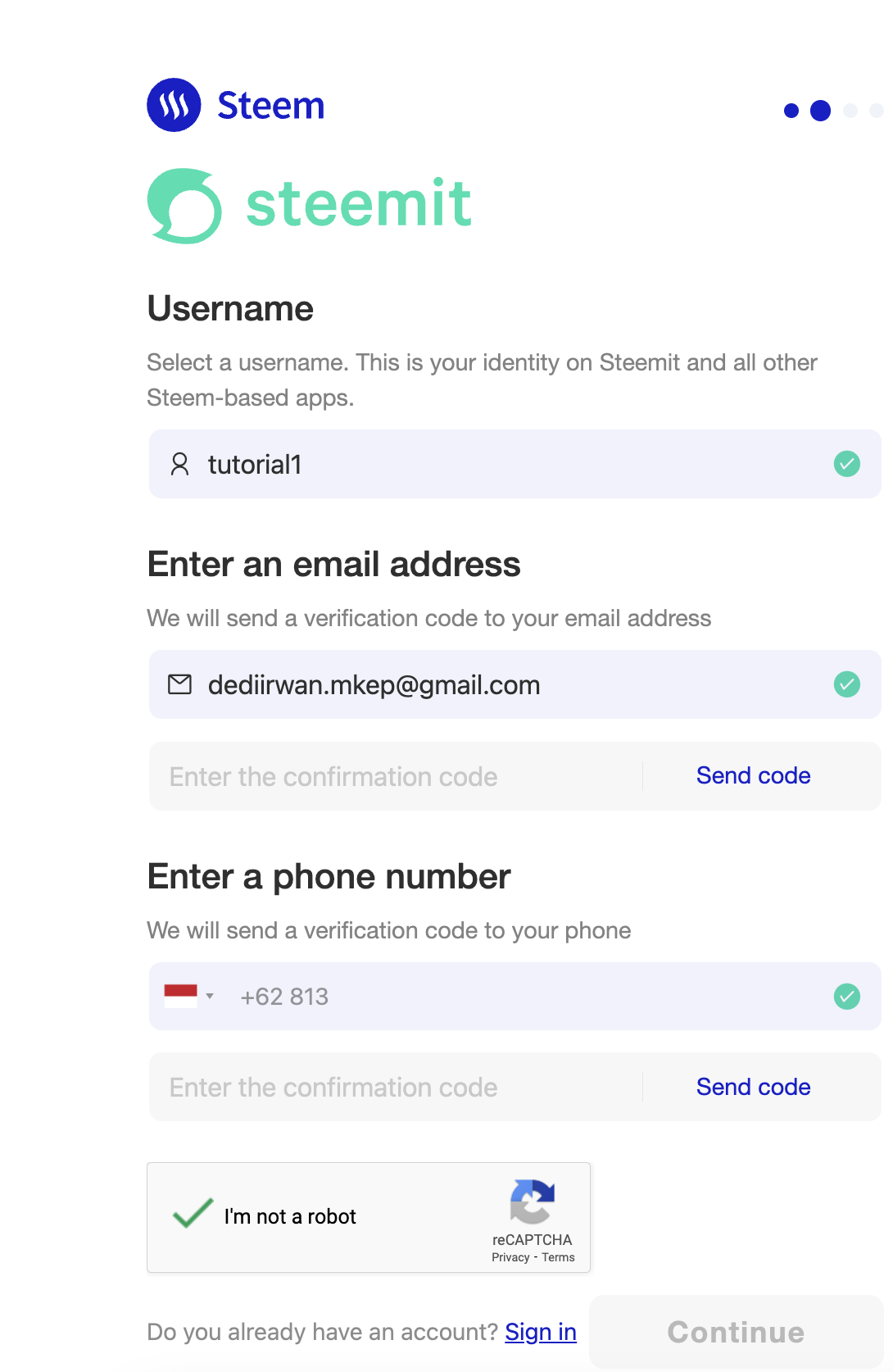Toggle the I'm not a robot checkbox
Viewport: 893px width, 1372px height.
(193, 1214)
